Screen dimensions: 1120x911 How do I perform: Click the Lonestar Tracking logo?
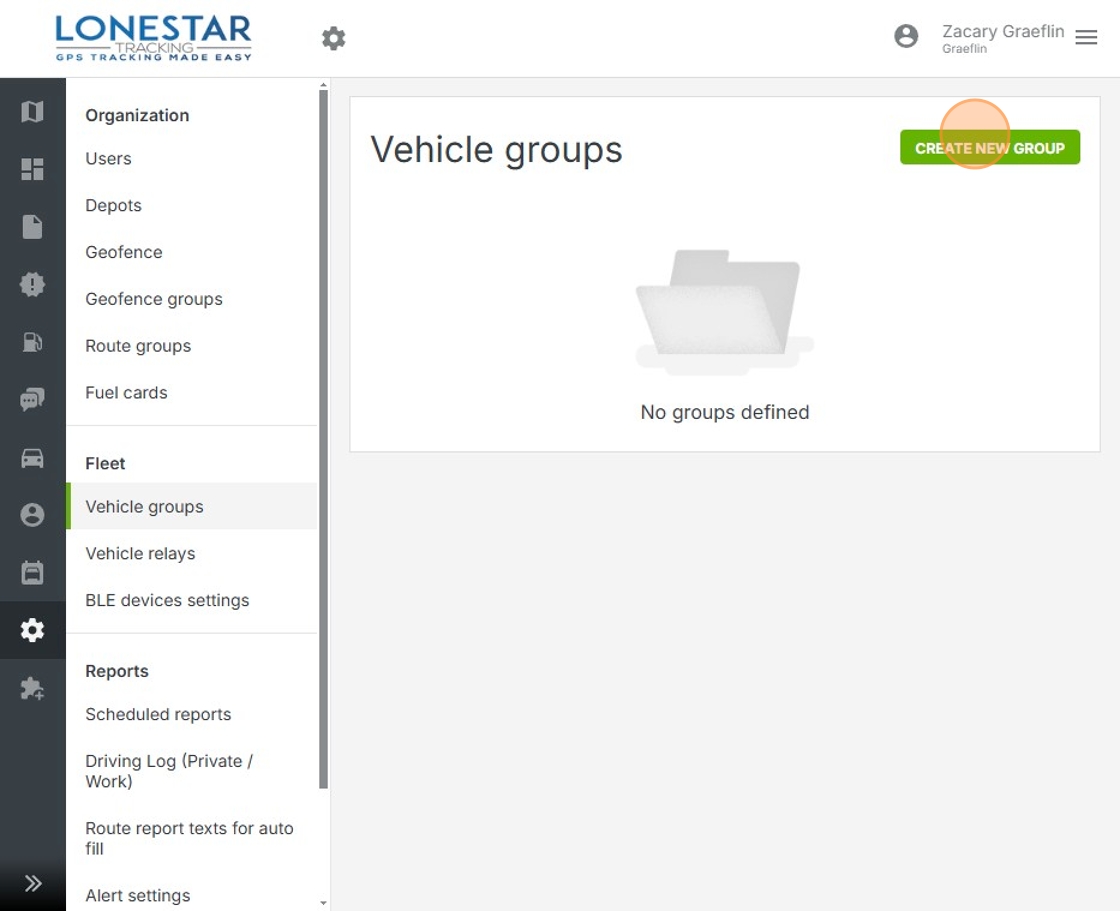click(154, 38)
